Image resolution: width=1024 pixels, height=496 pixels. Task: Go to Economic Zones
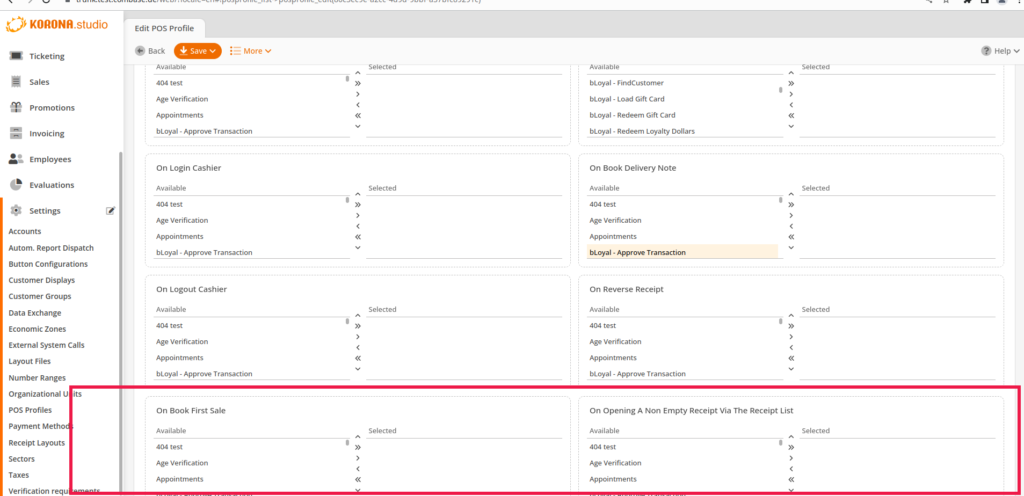point(37,329)
